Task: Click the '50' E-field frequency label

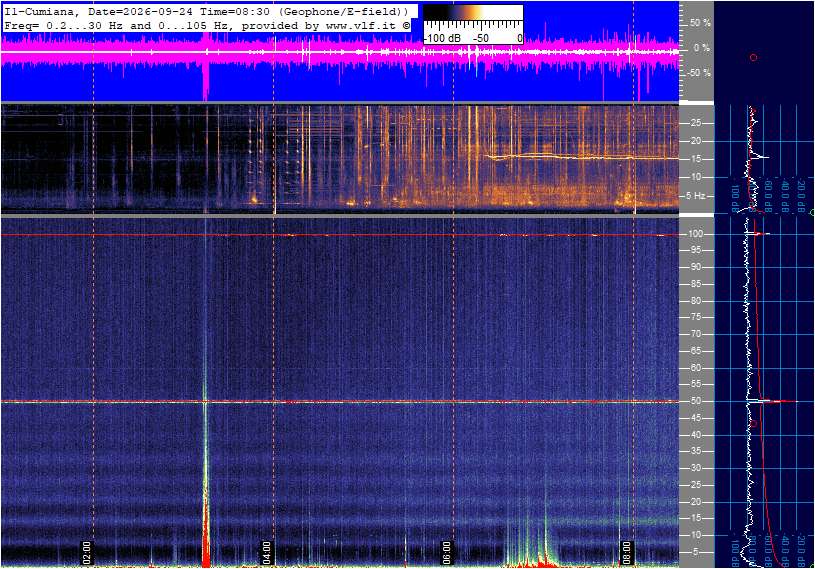Action: [x=695, y=401]
